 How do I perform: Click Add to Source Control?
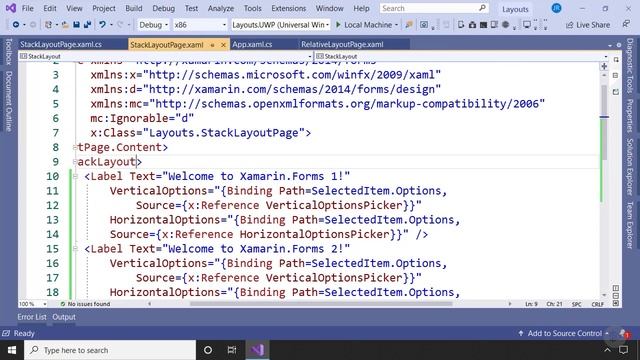[564, 333]
